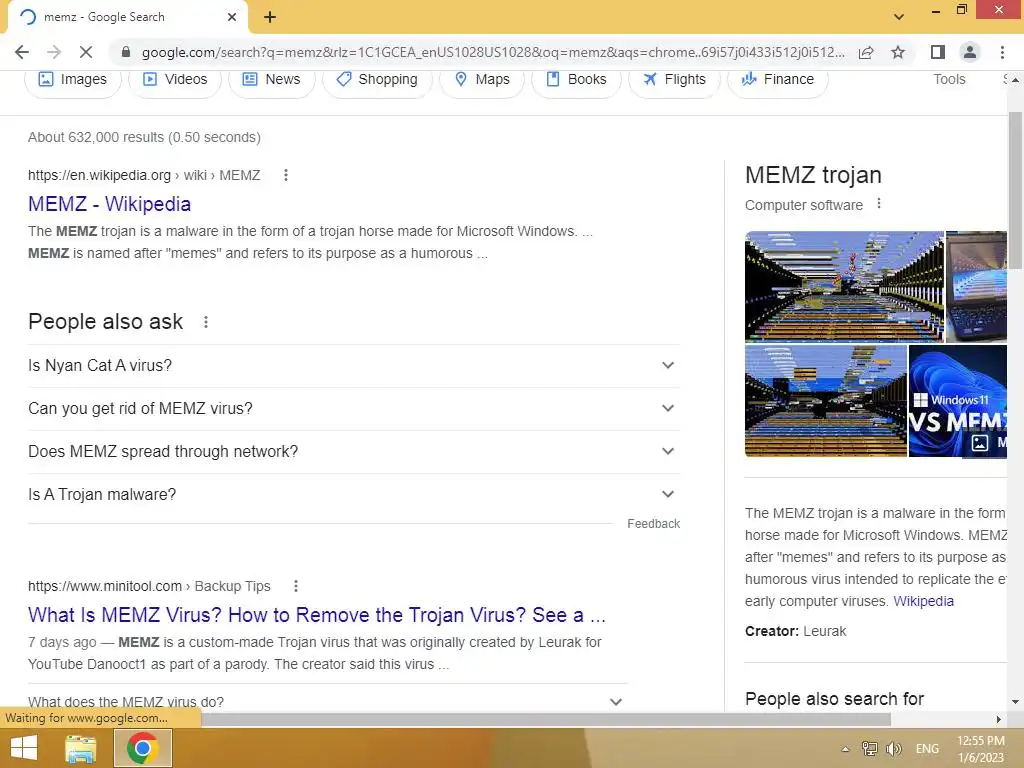Viewport: 1024px width, 768px height.
Task: Open Chrome's three-dot menu
Action: (x=1002, y=52)
